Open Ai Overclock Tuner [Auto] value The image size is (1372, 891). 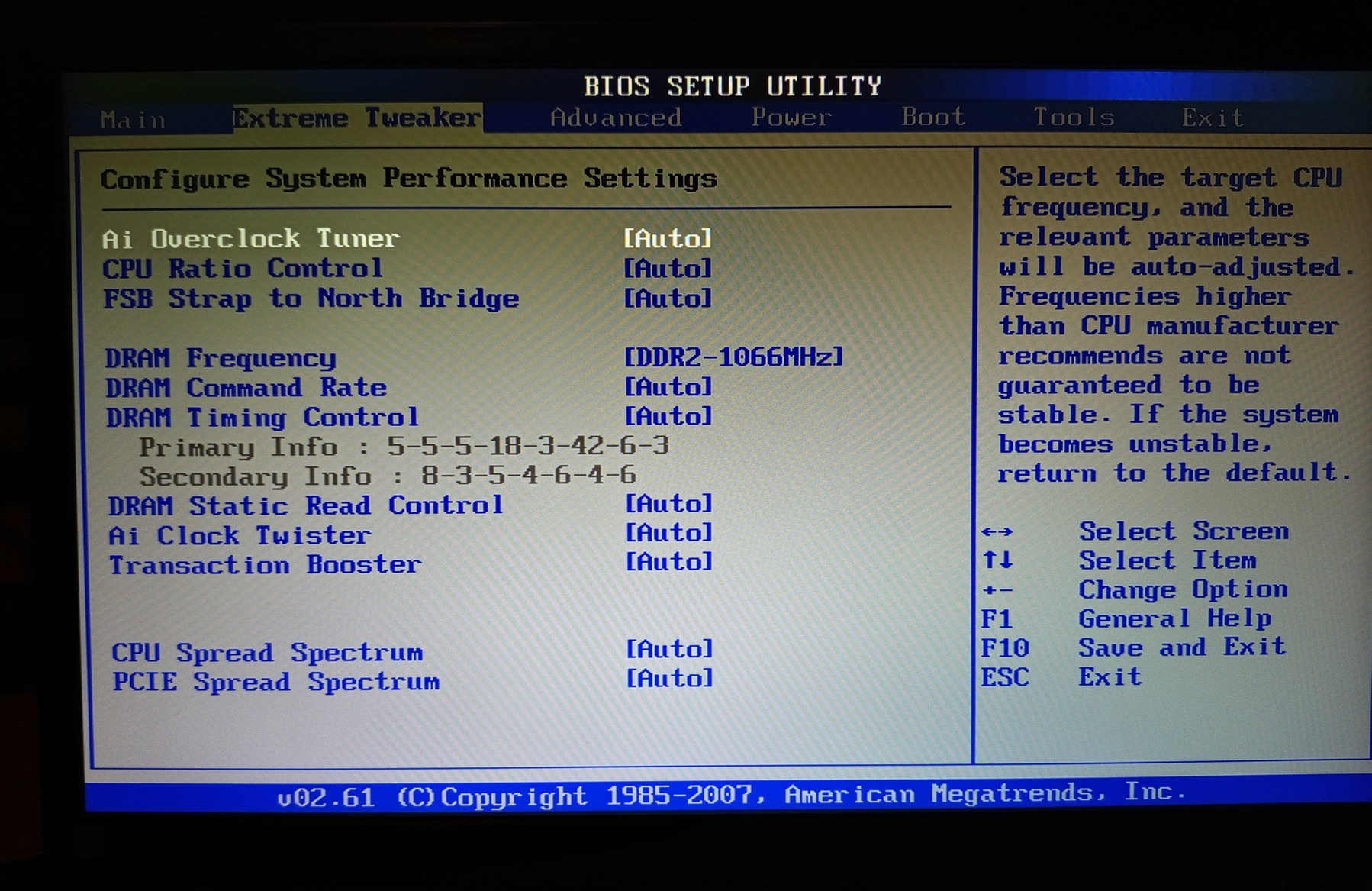(x=668, y=238)
